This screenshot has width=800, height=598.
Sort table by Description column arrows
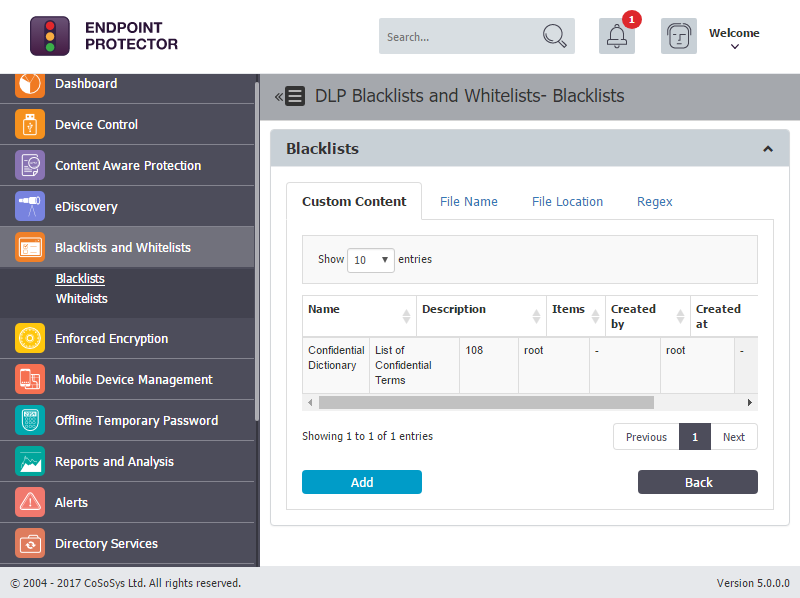536,316
